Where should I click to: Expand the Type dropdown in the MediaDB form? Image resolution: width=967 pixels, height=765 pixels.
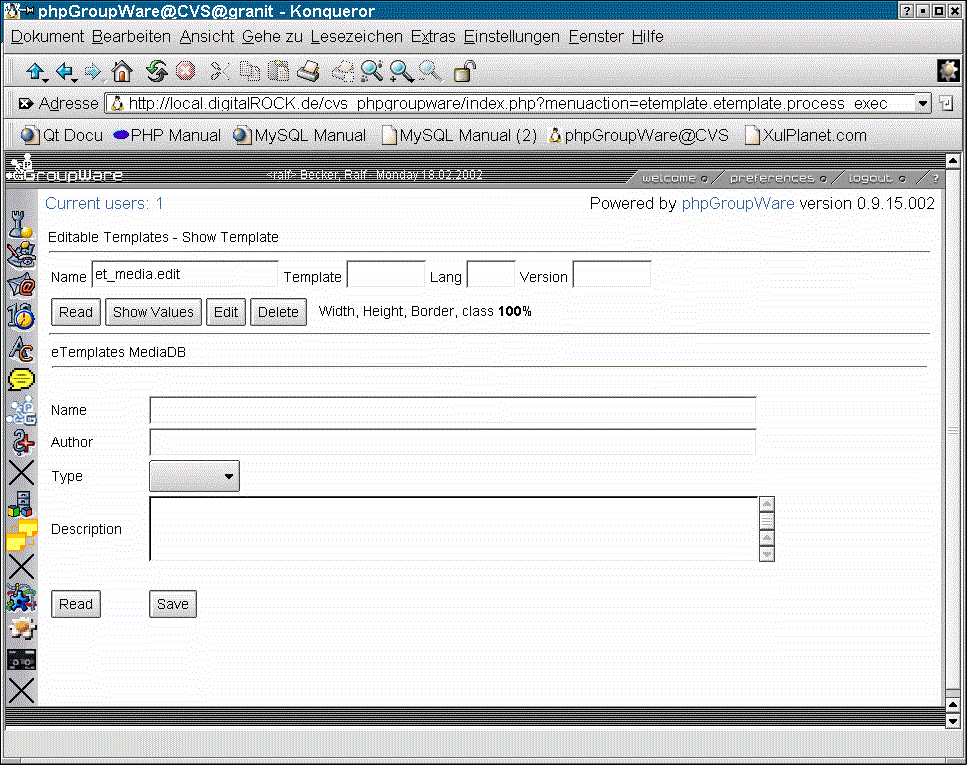[194, 476]
